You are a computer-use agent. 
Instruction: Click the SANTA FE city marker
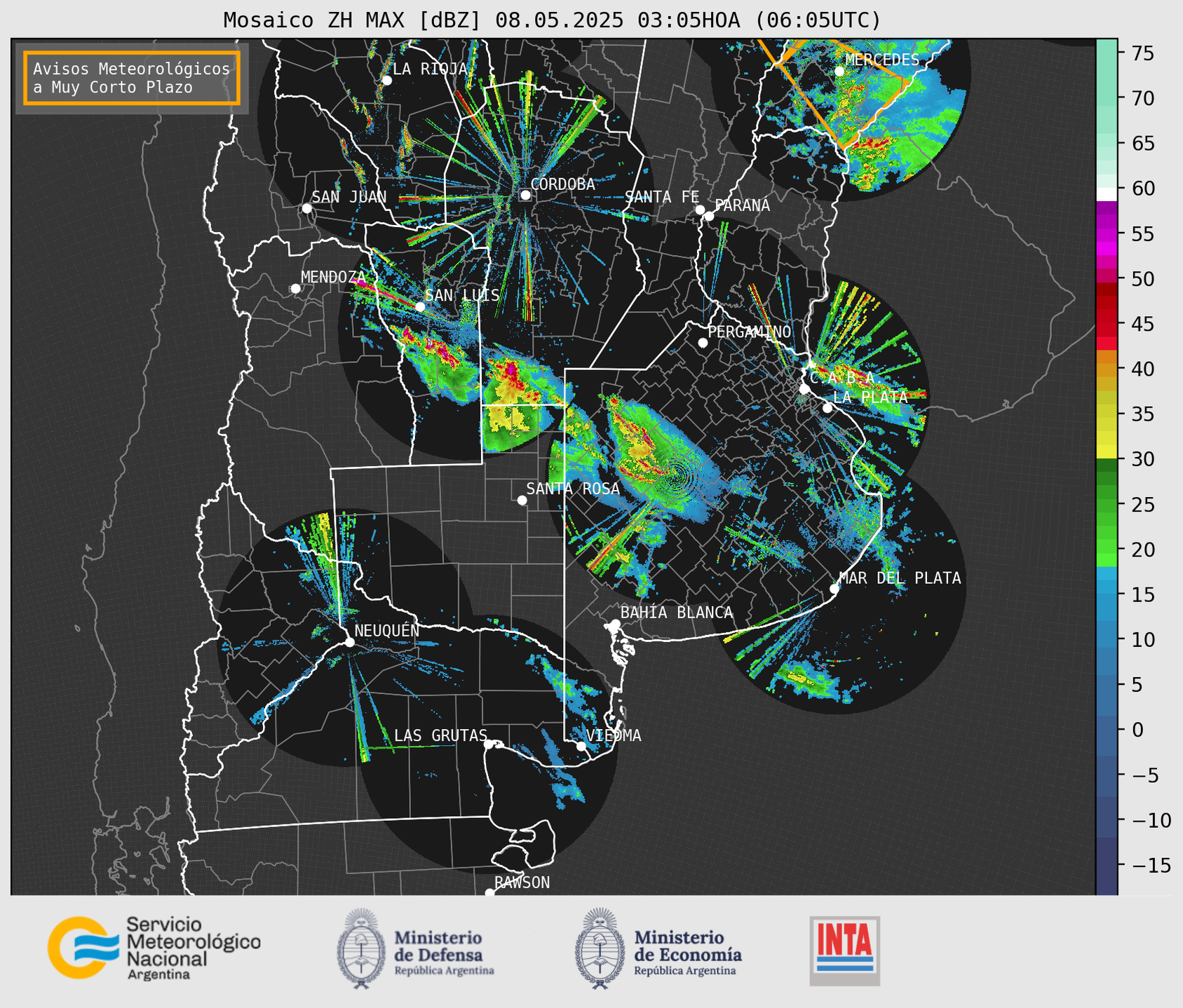pyautogui.click(x=700, y=210)
